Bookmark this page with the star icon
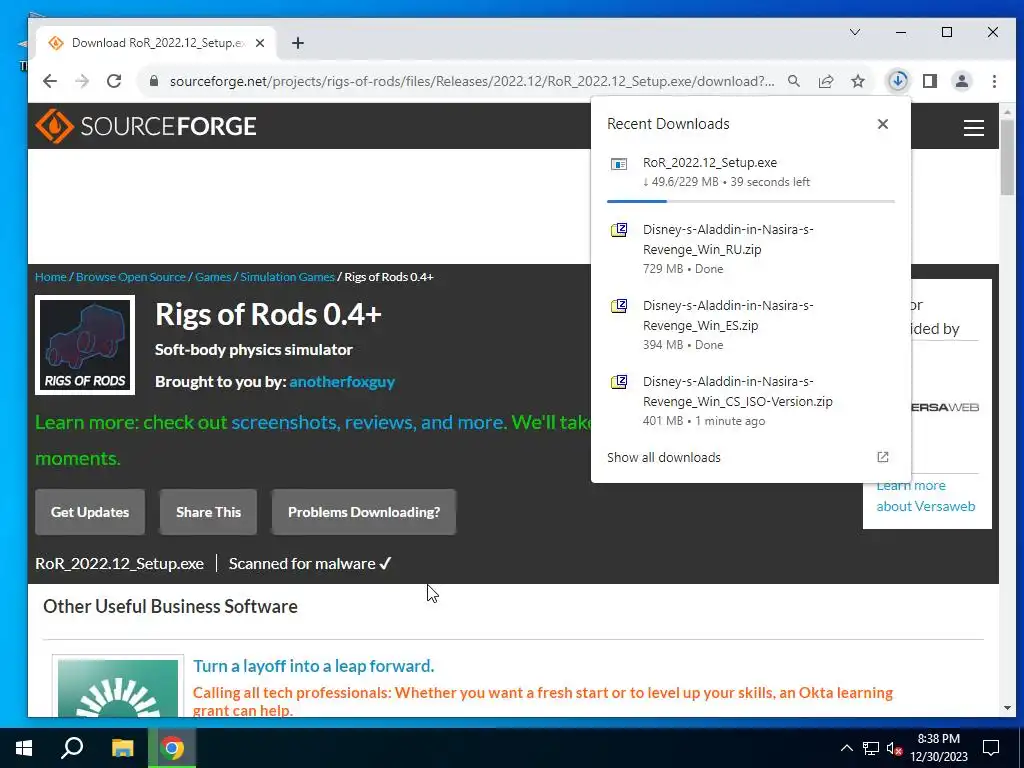 tap(858, 81)
